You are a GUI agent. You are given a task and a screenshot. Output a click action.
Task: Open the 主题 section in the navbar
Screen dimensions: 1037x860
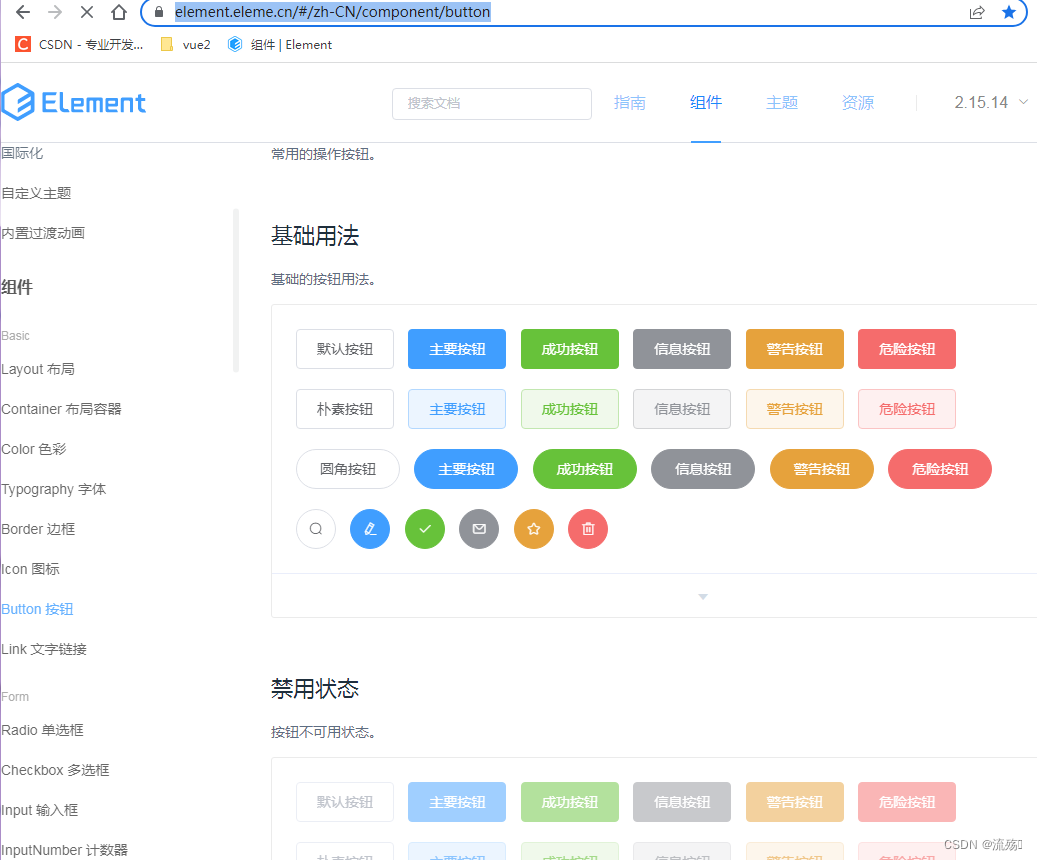pyautogui.click(x=782, y=102)
